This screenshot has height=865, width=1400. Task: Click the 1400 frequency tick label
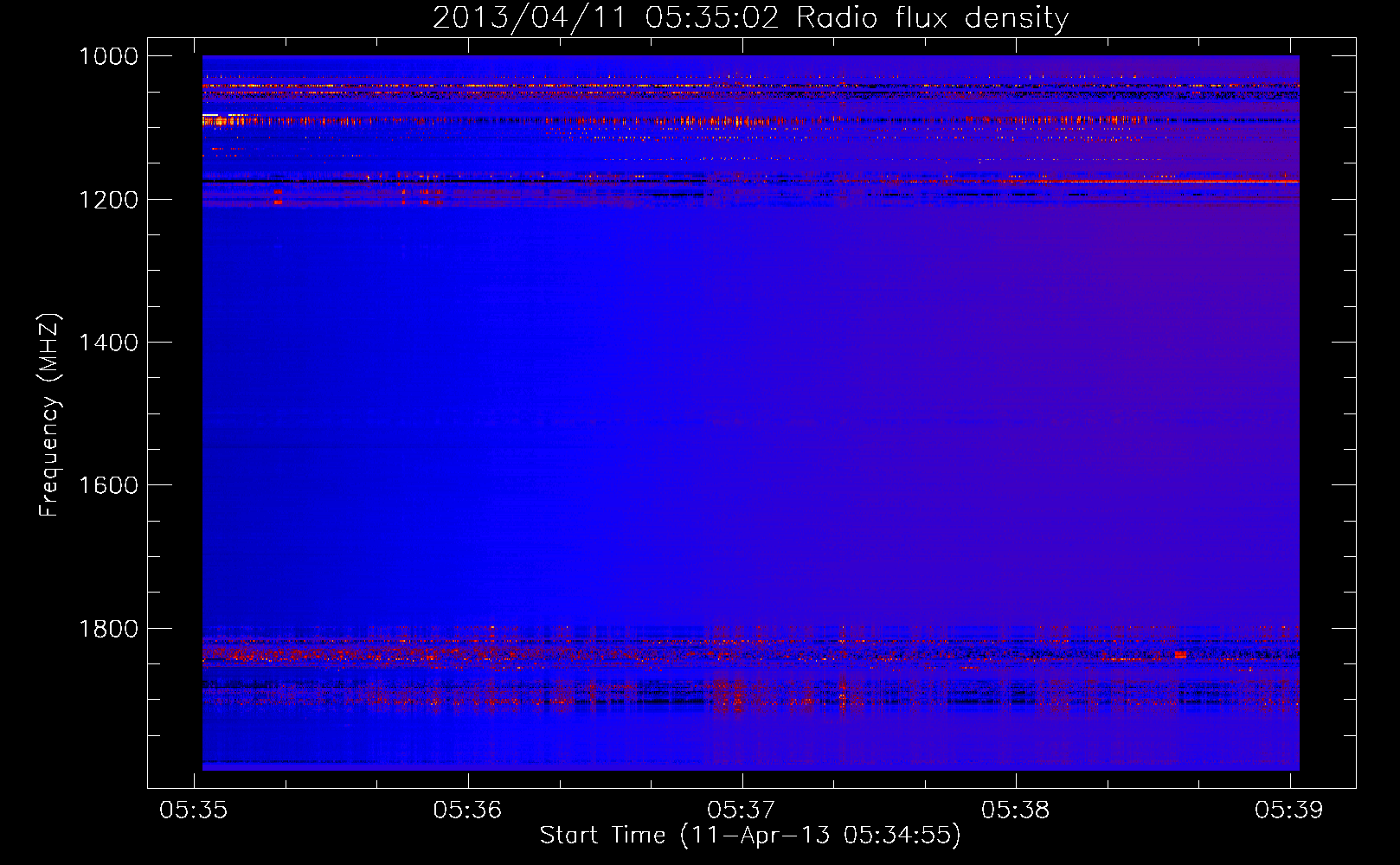(108, 343)
